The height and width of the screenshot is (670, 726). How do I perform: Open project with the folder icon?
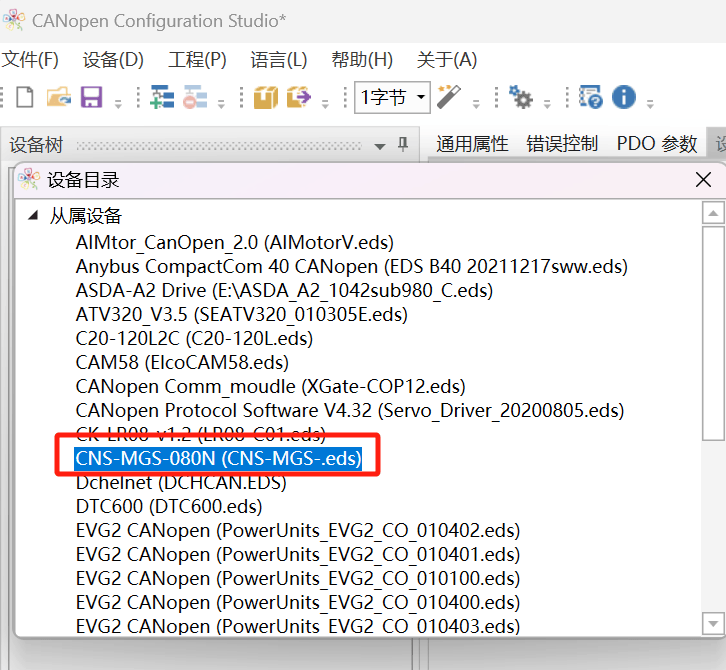pyautogui.click(x=58, y=97)
